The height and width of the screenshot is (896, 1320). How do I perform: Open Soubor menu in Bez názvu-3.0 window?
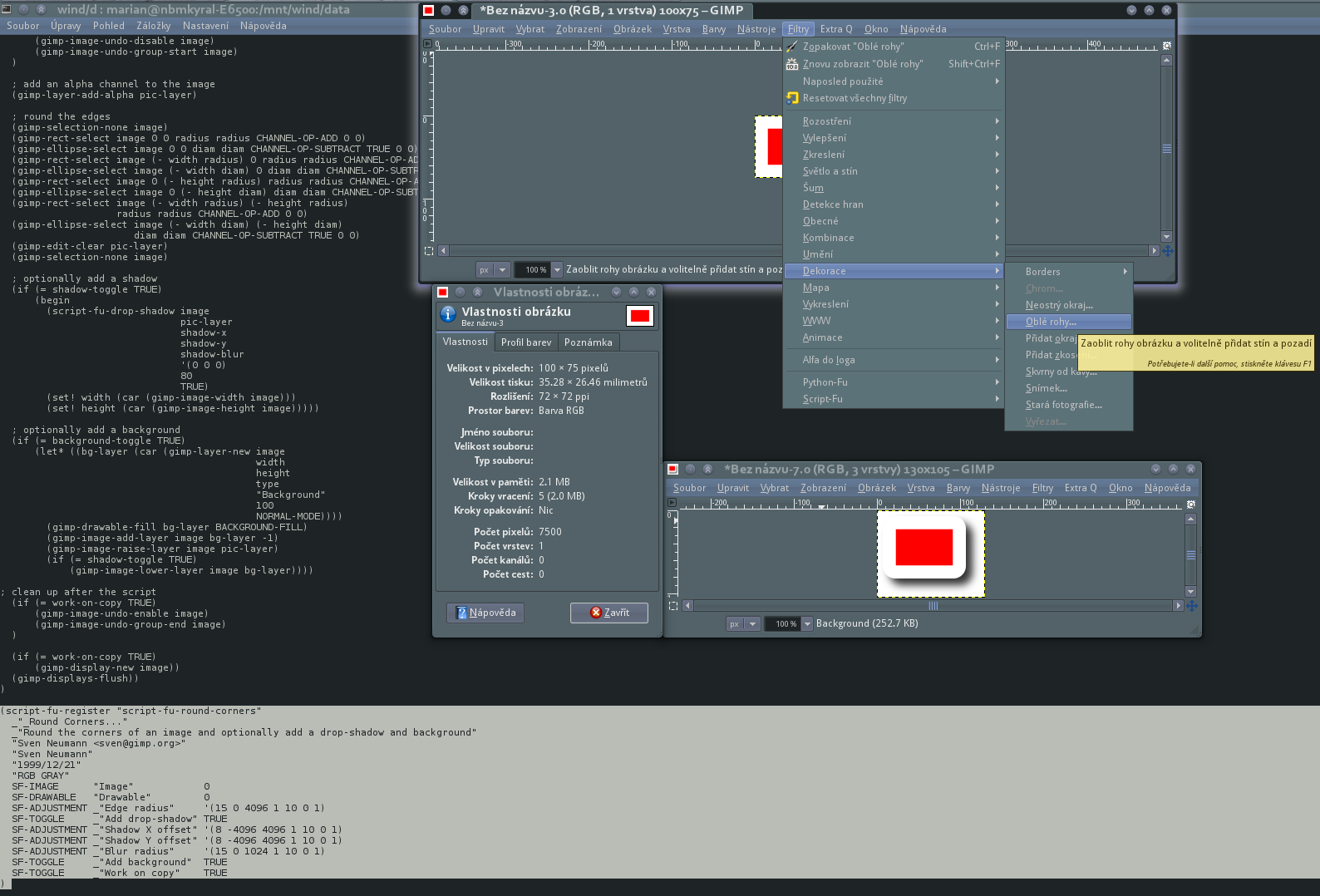[x=445, y=29]
